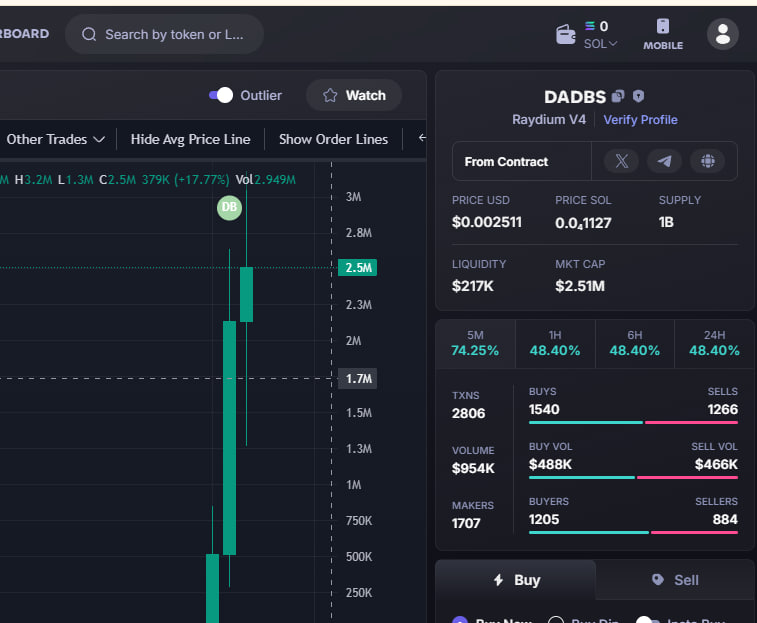Click the TXNS count 2806
The height and width of the screenshot is (623, 757).
click(x=468, y=413)
